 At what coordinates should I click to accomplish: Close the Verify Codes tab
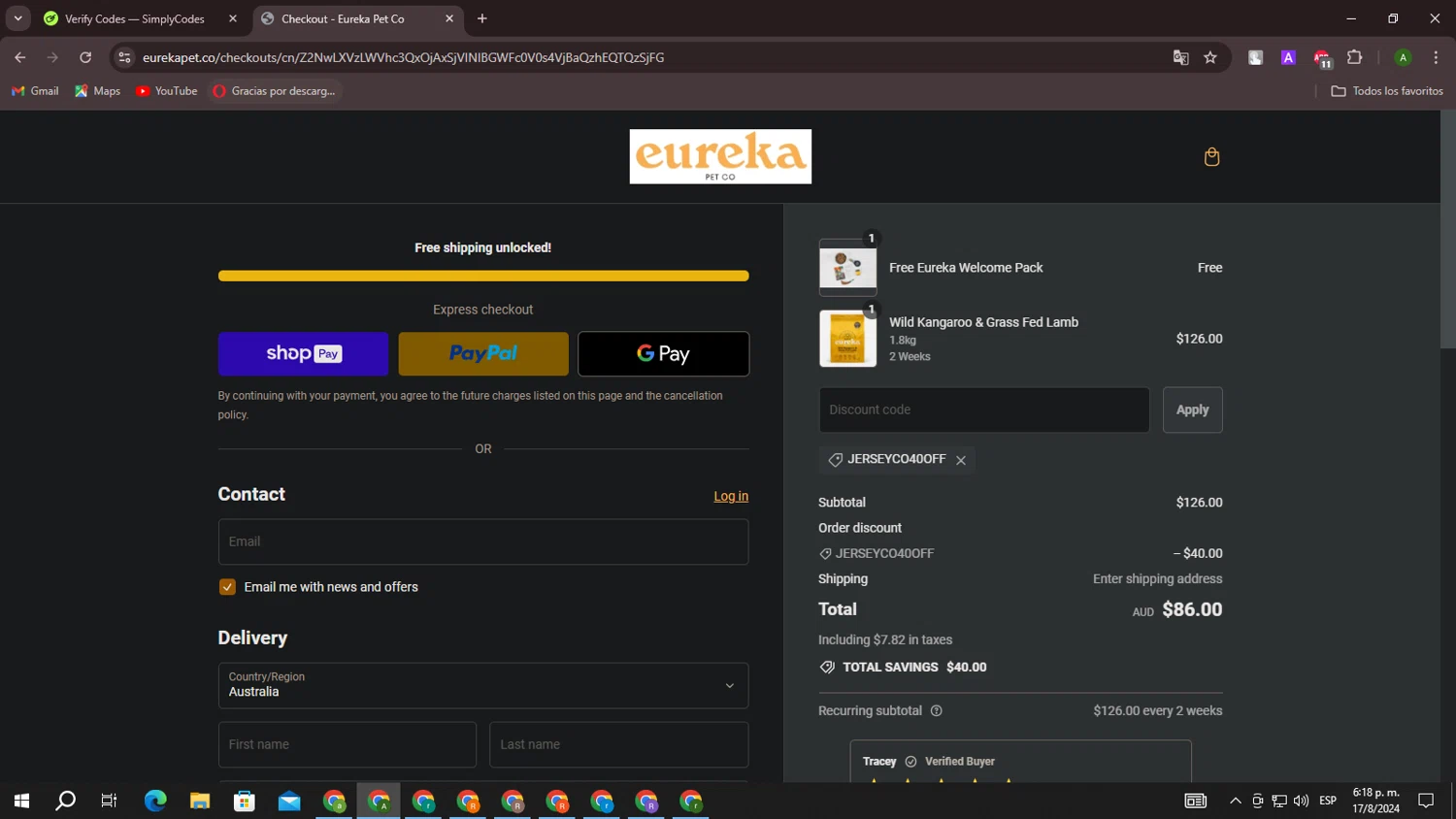click(x=233, y=18)
